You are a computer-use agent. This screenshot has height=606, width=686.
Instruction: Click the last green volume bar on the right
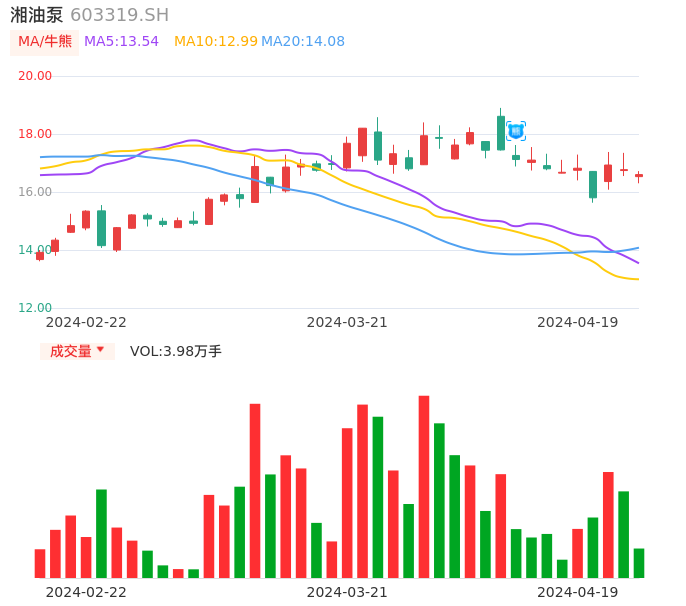[639, 563]
